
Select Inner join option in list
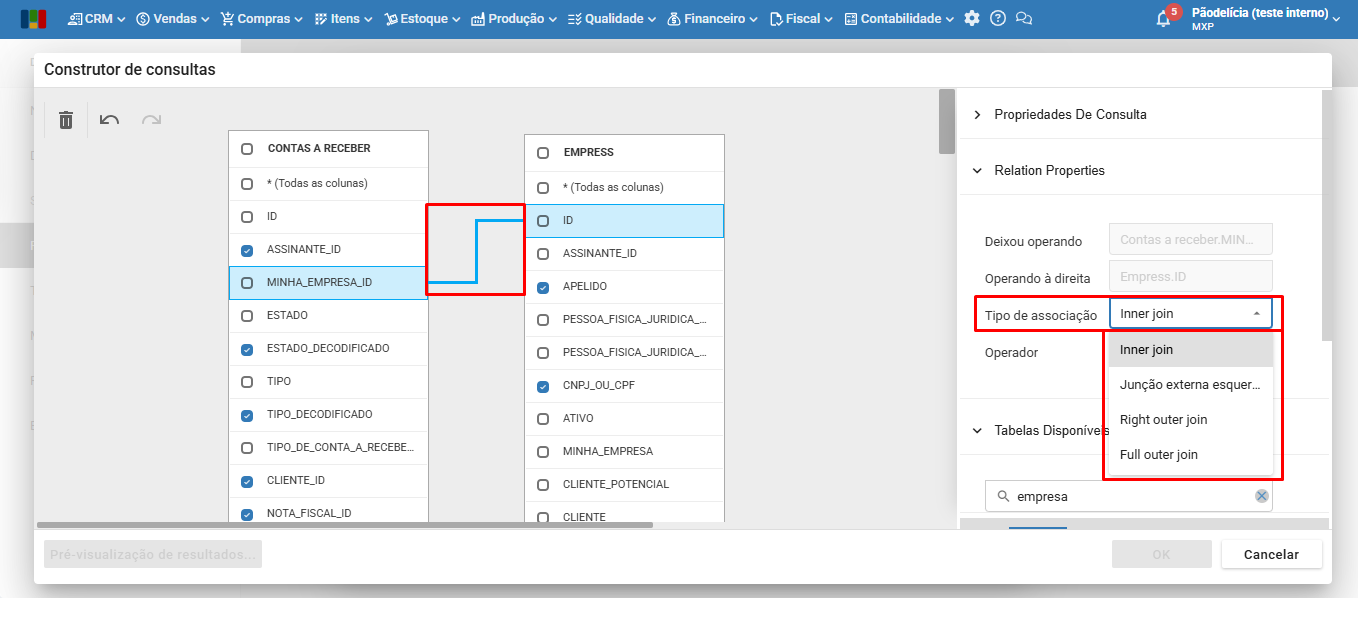[x=1189, y=350]
